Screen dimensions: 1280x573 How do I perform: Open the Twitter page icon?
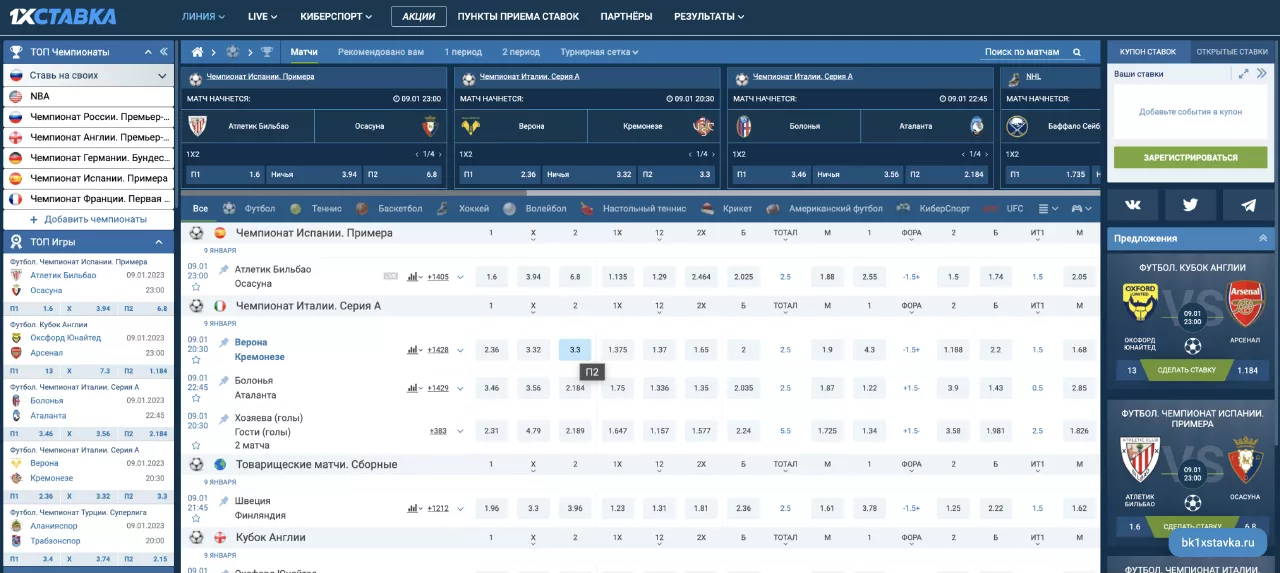tap(1190, 205)
